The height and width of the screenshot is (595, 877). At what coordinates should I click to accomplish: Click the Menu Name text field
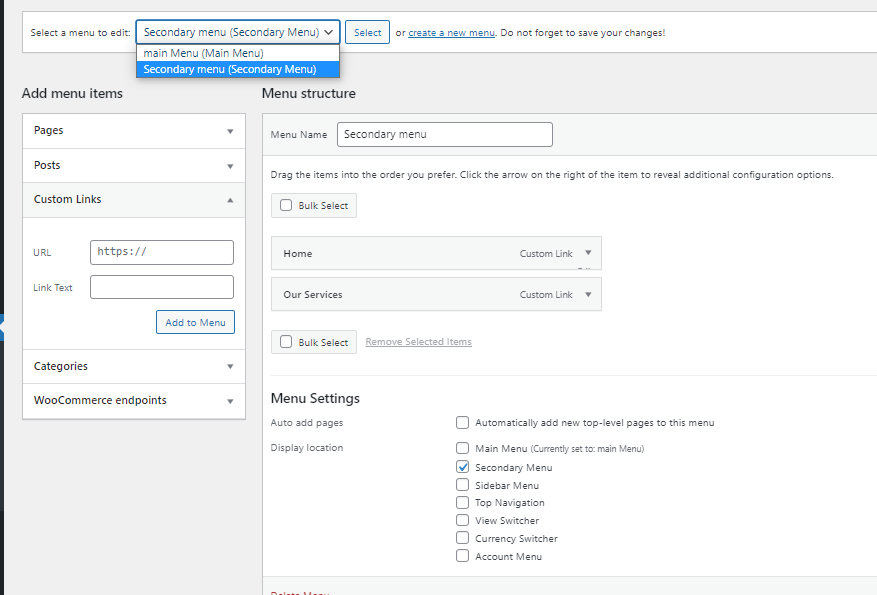pos(445,134)
